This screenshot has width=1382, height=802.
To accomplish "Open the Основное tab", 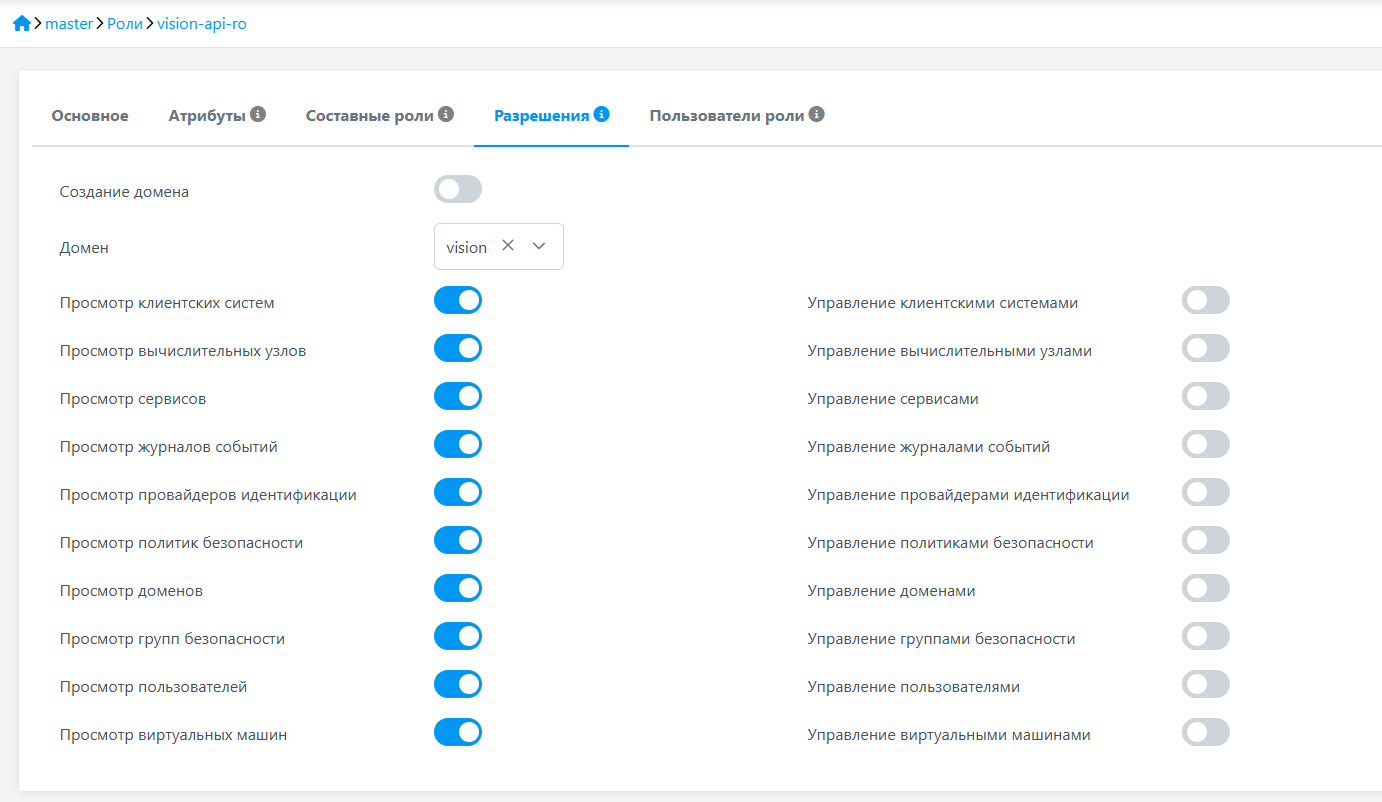I will pyautogui.click(x=90, y=116).
